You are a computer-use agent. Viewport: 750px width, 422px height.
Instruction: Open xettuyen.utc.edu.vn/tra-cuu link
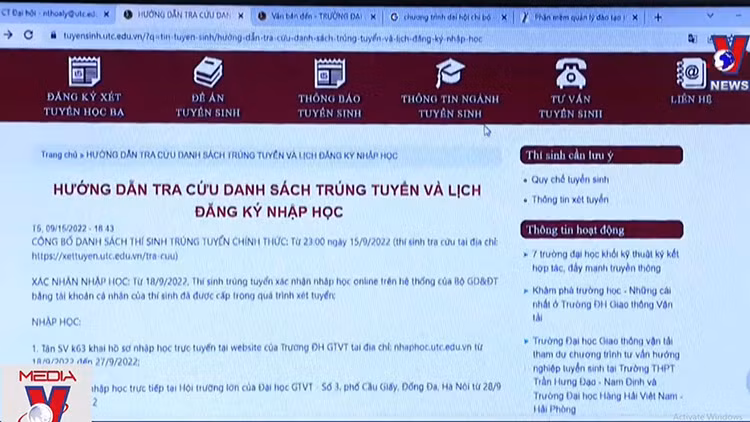[105, 256]
